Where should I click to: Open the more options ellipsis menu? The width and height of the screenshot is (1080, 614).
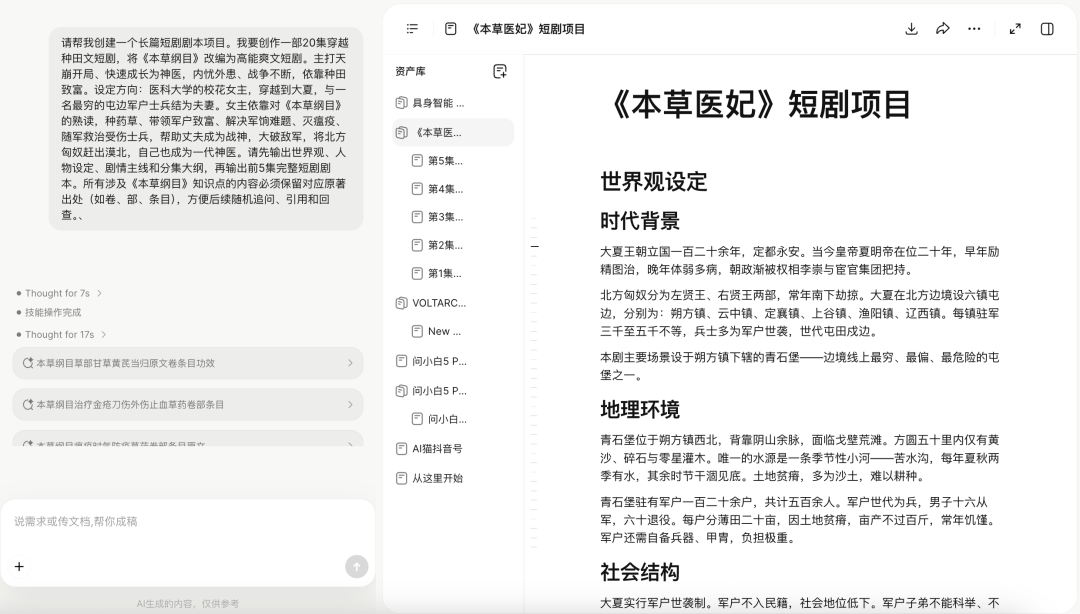coord(974,29)
